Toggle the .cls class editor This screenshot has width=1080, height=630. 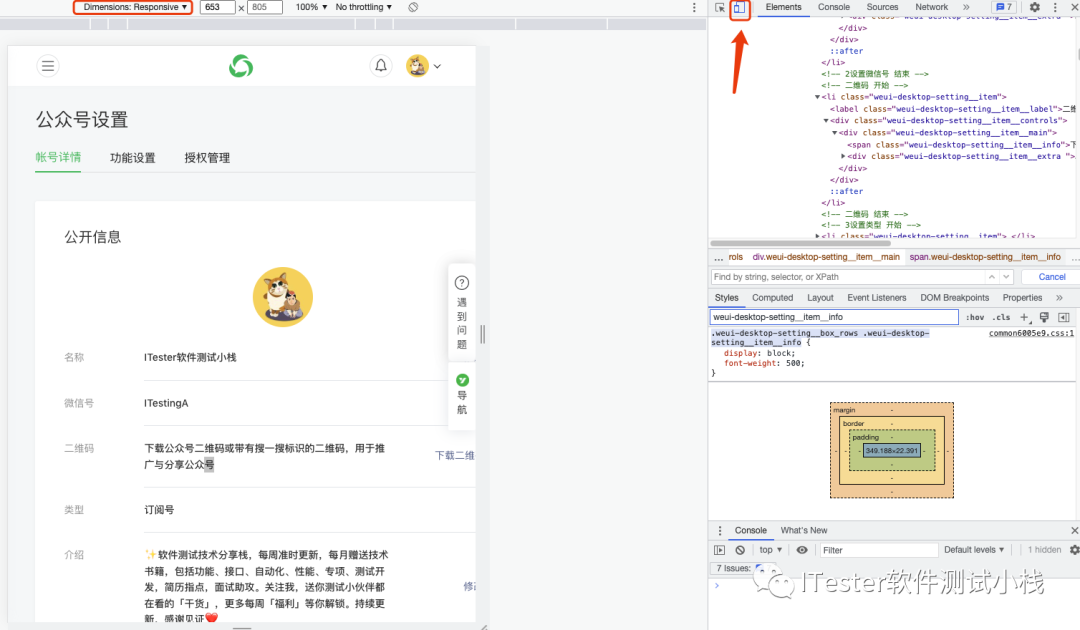1001,317
